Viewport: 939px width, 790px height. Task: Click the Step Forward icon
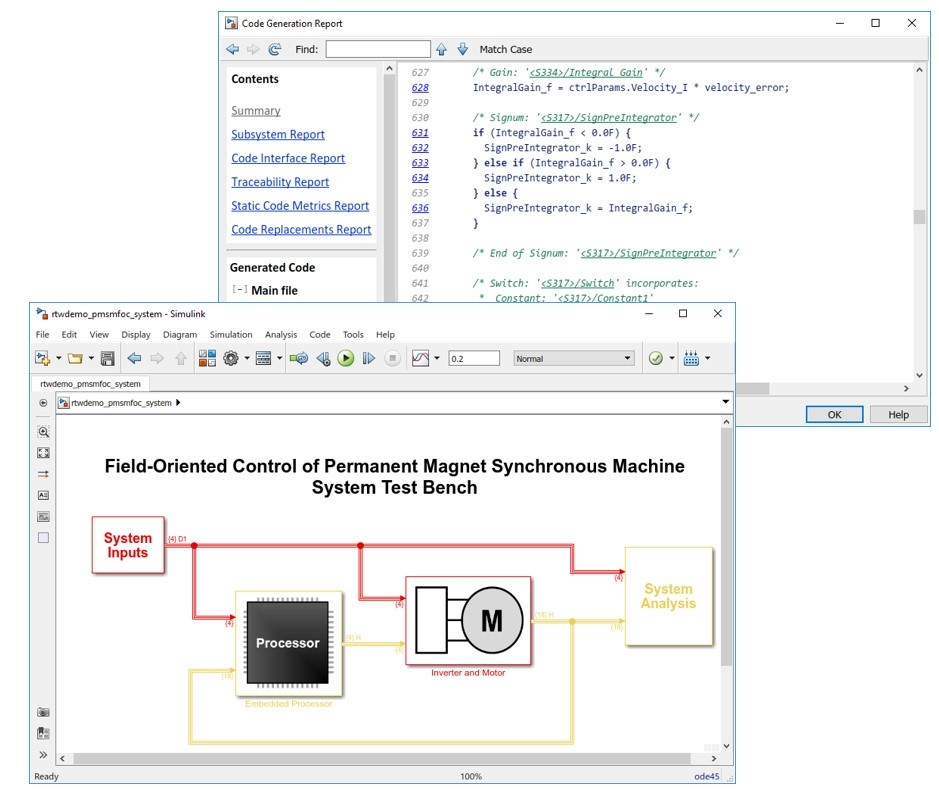pos(368,358)
